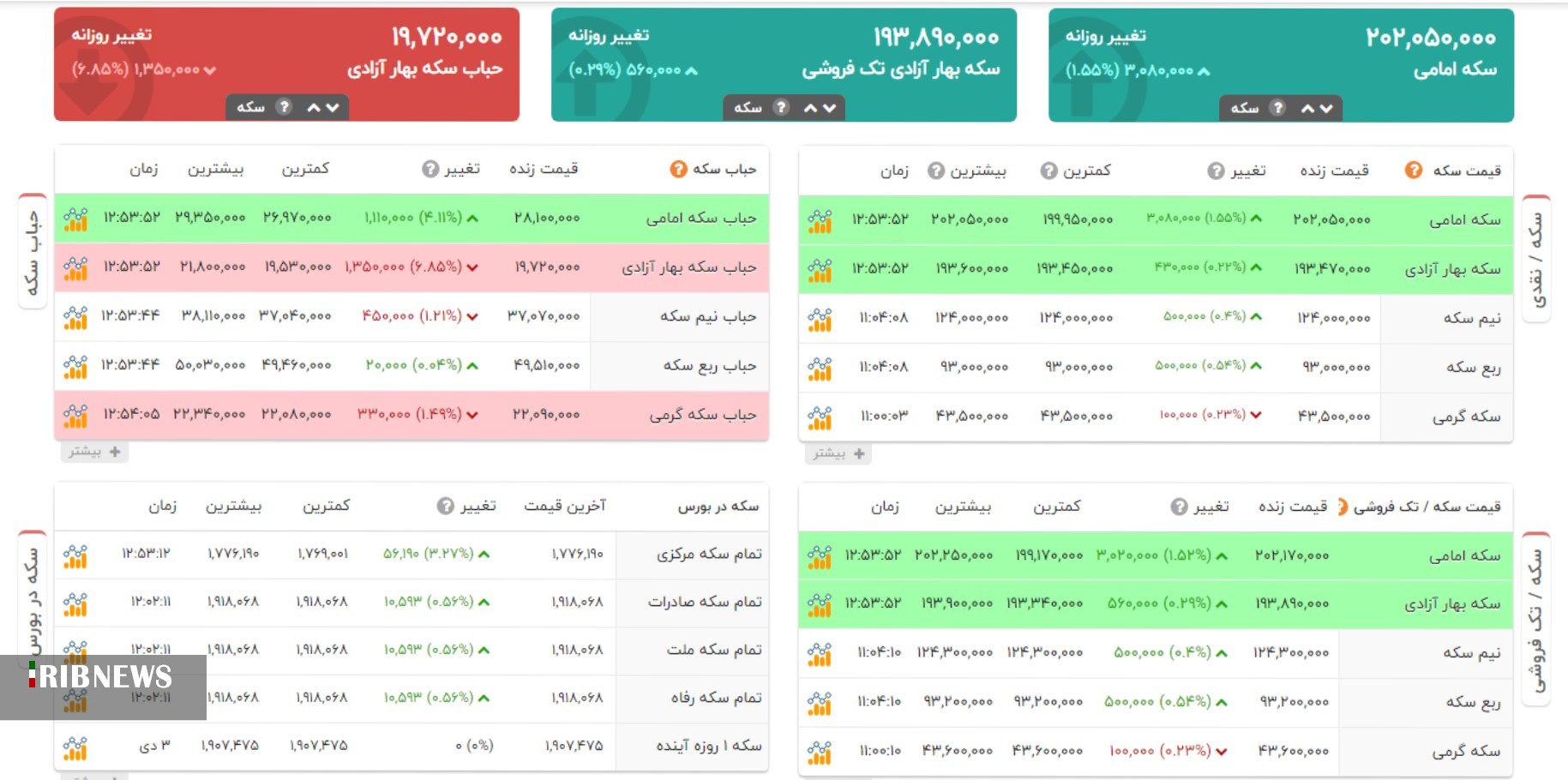The image size is (1568, 780).
Task: Click ۱۹,۷۲۰,۰۰۰ headline on red card
Action: click(447, 37)
